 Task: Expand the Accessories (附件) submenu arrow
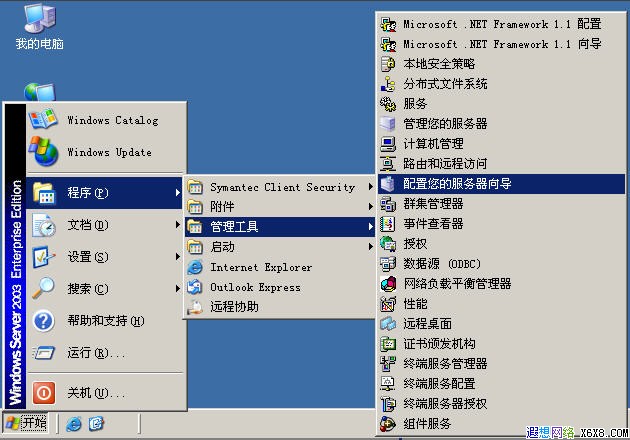point(370,207)
